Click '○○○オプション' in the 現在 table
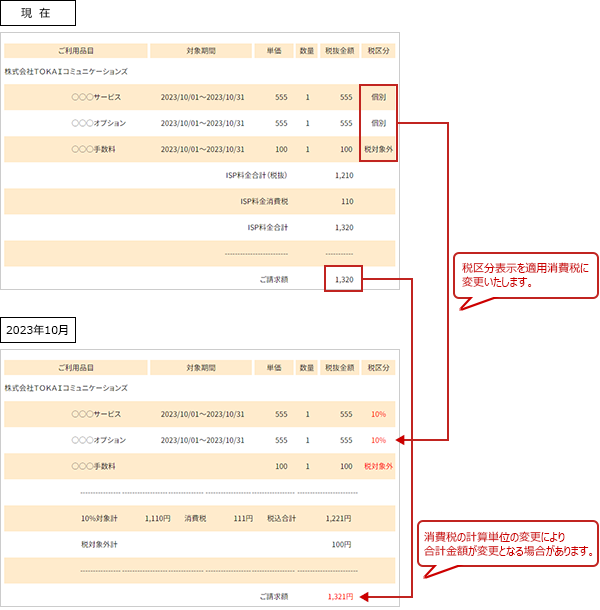Viewport: 600px width, 610px height. coord(99,123)
